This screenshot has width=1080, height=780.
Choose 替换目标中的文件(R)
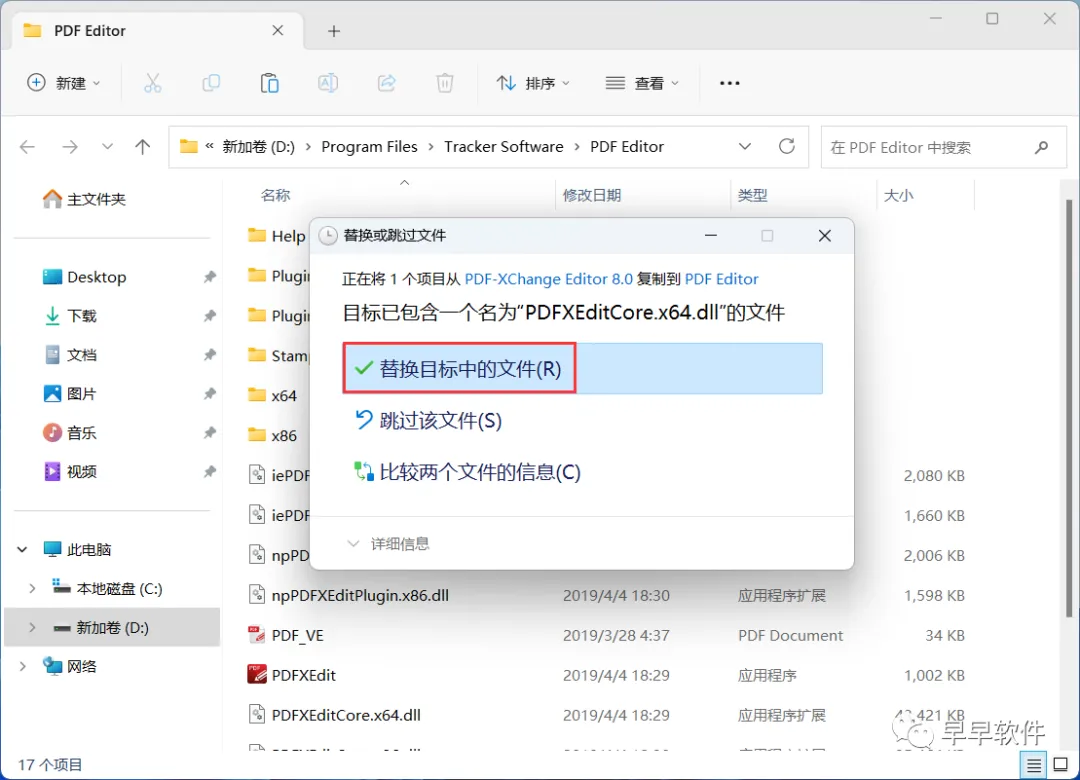click(582, 369)
